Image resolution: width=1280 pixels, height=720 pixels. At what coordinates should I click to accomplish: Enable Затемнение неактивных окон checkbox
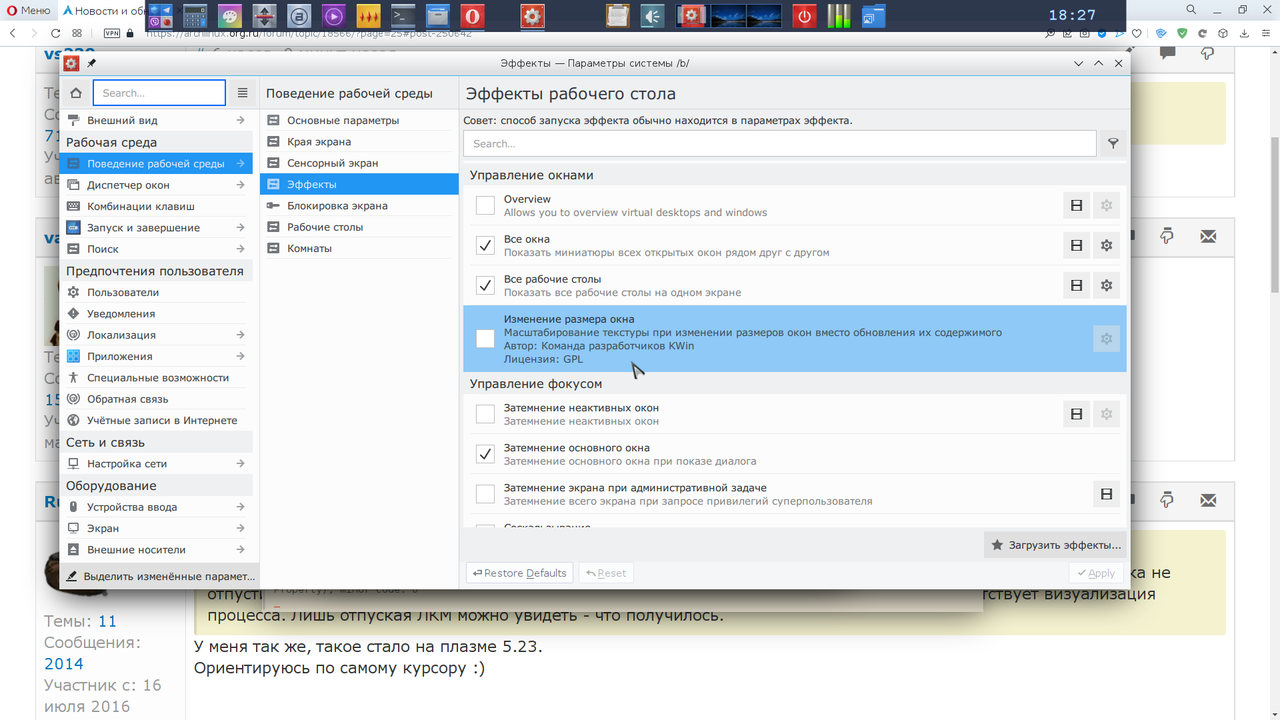click(485, 414)
